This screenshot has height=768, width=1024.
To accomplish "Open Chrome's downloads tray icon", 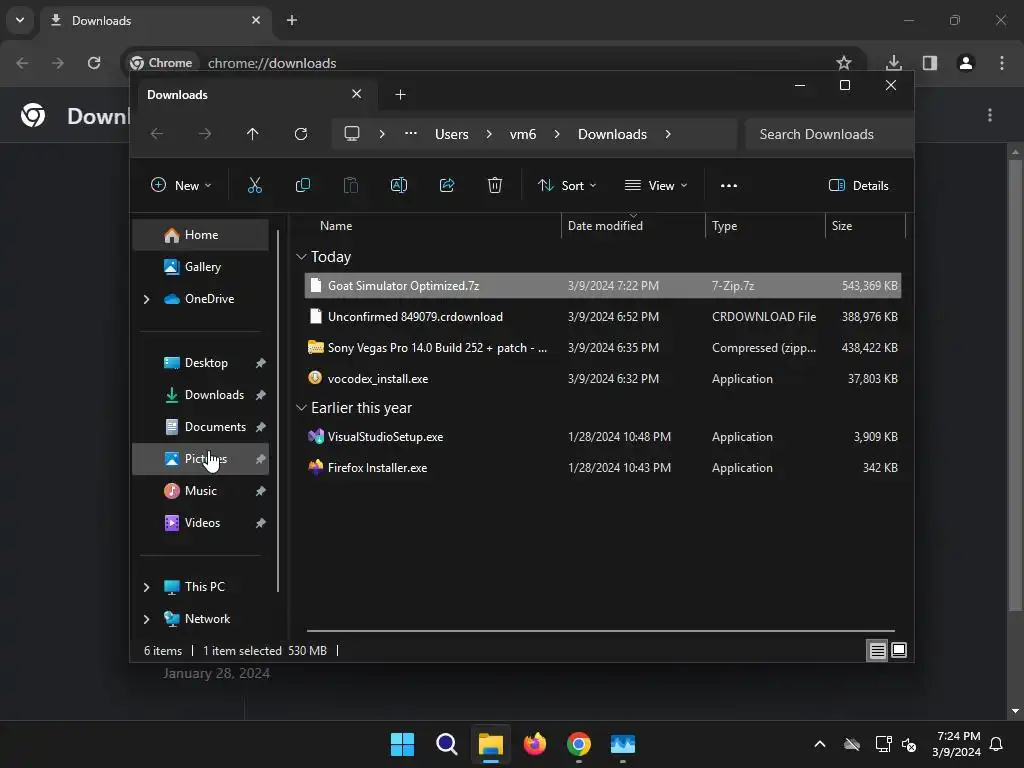I will click(894, 63).
